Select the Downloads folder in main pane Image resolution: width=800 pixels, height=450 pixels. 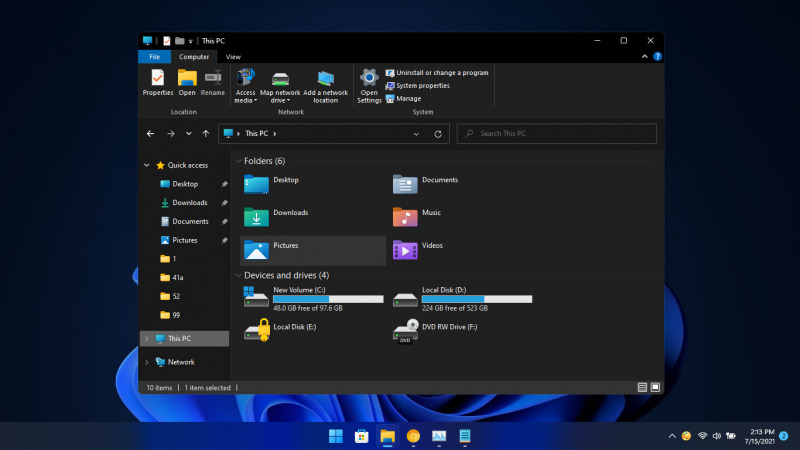pyautogui.click(x=256, y=217)
